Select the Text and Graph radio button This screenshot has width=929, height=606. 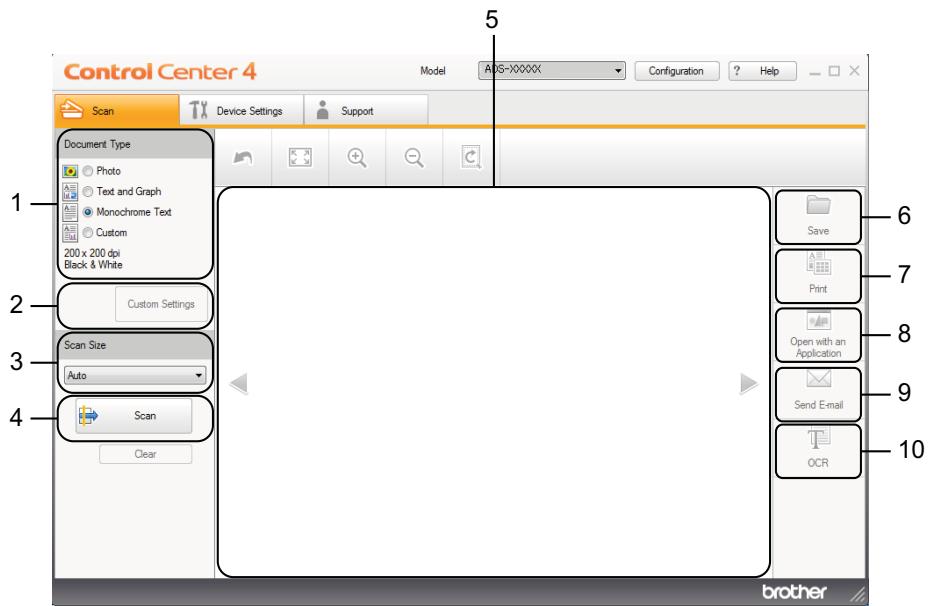[88, 191]
